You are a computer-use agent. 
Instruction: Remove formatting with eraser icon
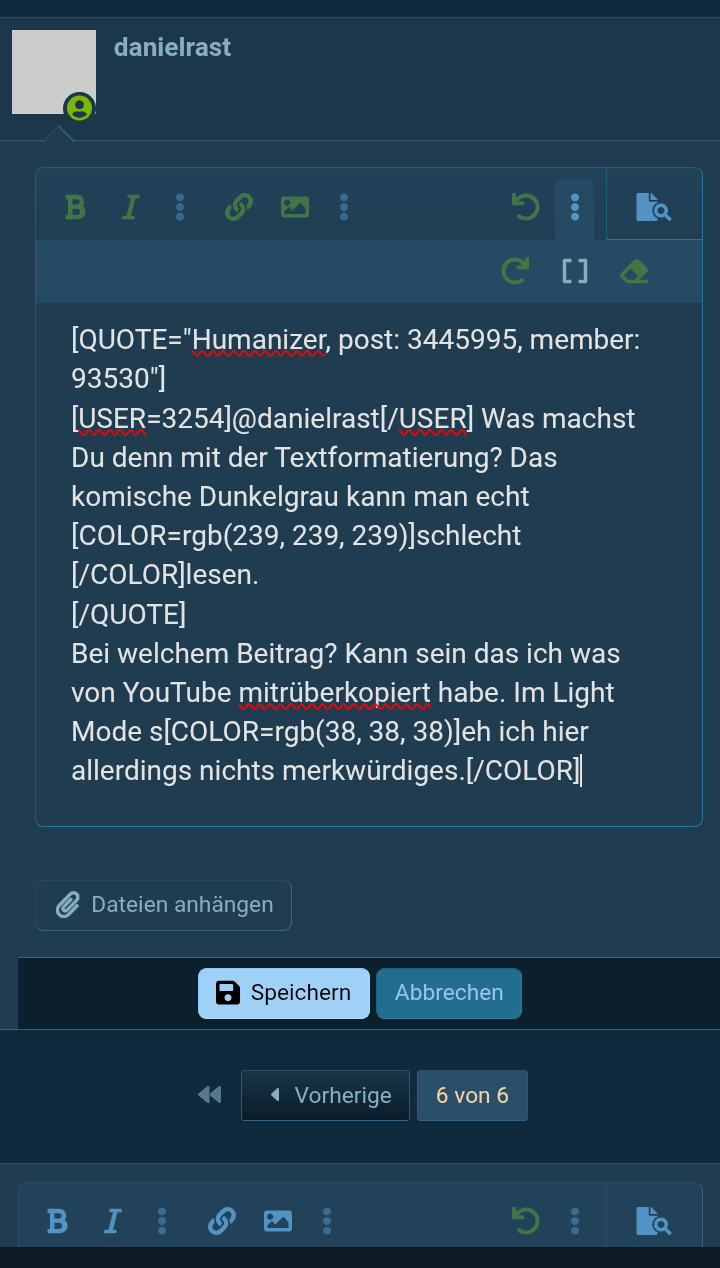pyautogui.click(x=634, y=271)
